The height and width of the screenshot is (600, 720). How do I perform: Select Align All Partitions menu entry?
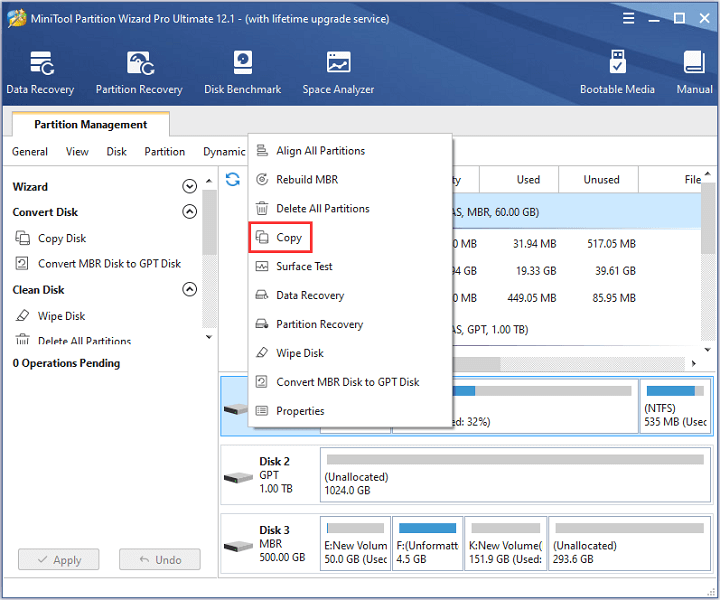pos(350,151)
